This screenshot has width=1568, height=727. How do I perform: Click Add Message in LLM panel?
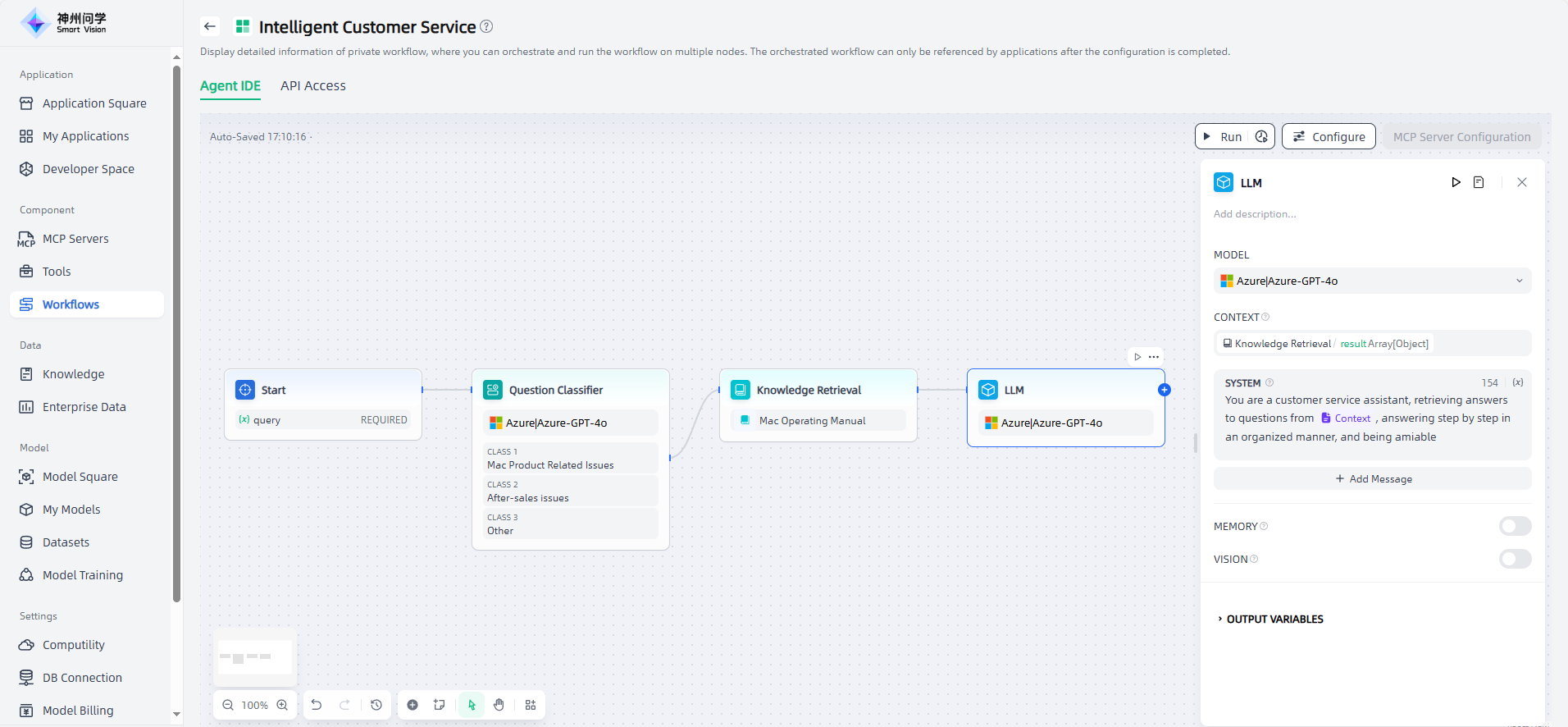tap(1372, 479)
